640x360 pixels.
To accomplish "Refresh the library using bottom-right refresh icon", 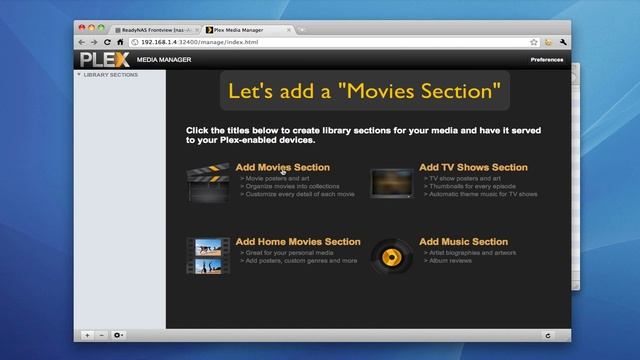I will [x=548, y=336].
